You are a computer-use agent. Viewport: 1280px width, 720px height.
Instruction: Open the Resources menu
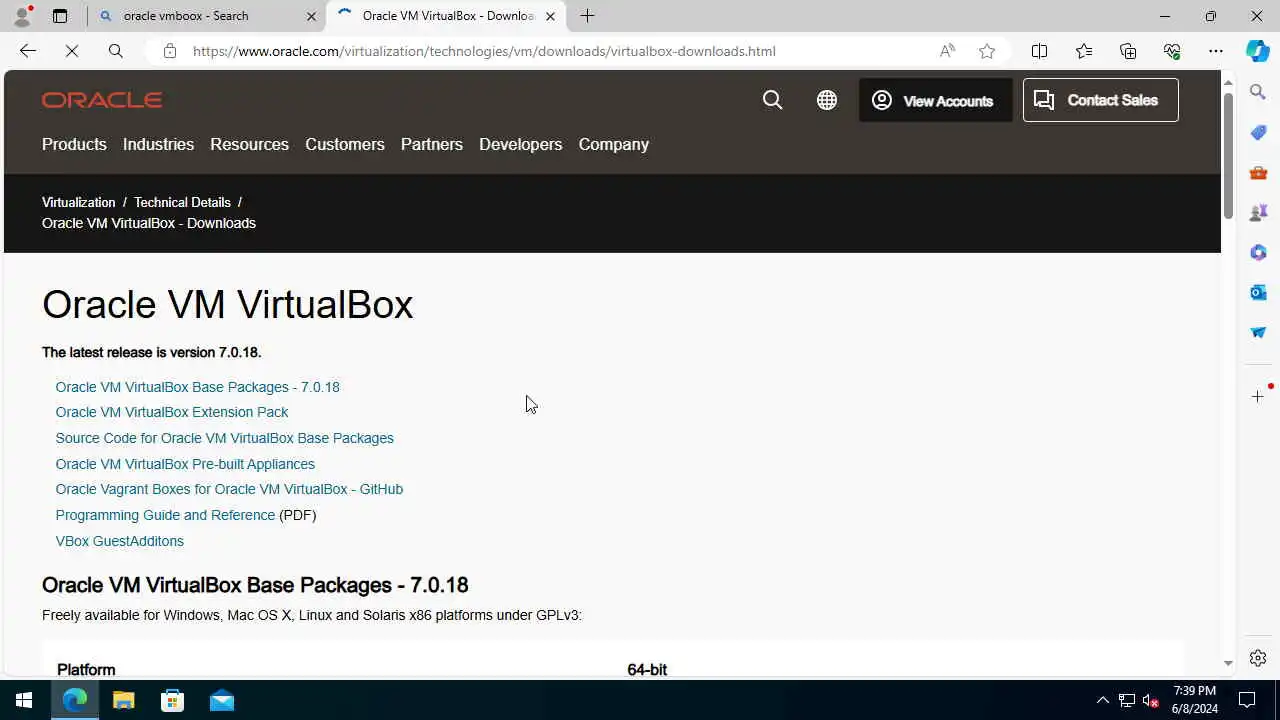coord(249,144)
